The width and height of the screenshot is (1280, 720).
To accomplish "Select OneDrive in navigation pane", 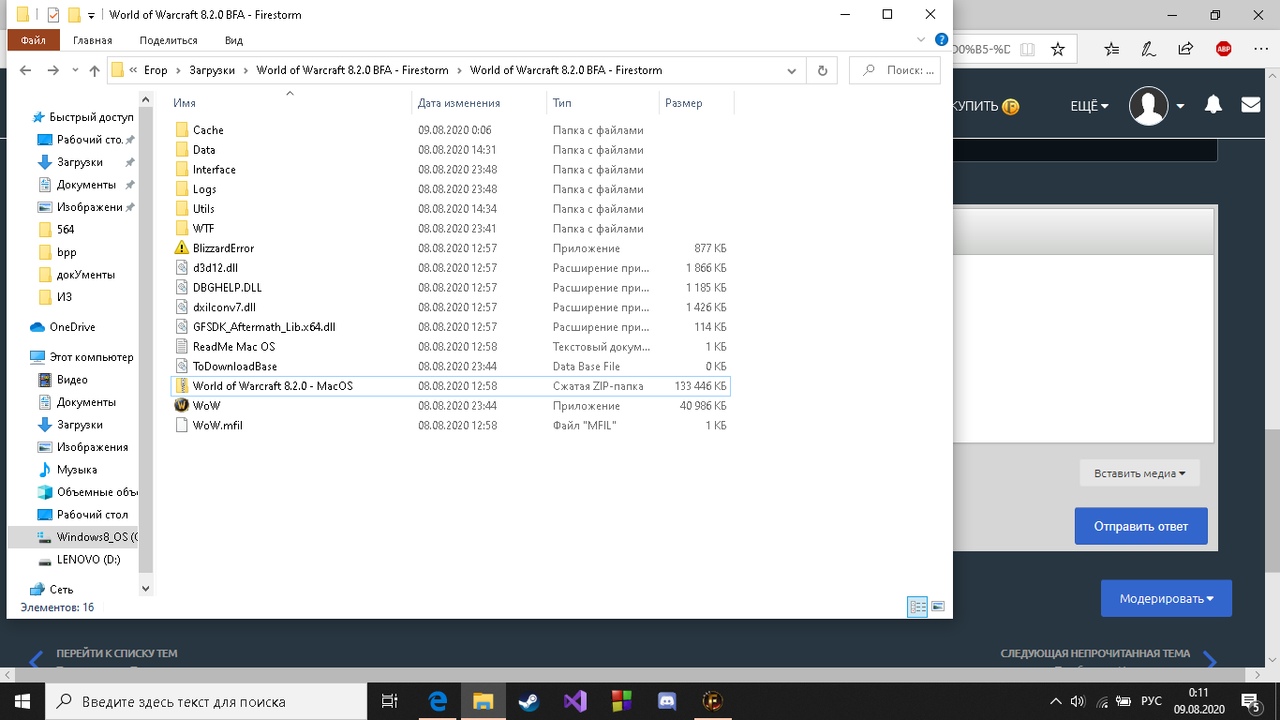I will coord(71,327).
